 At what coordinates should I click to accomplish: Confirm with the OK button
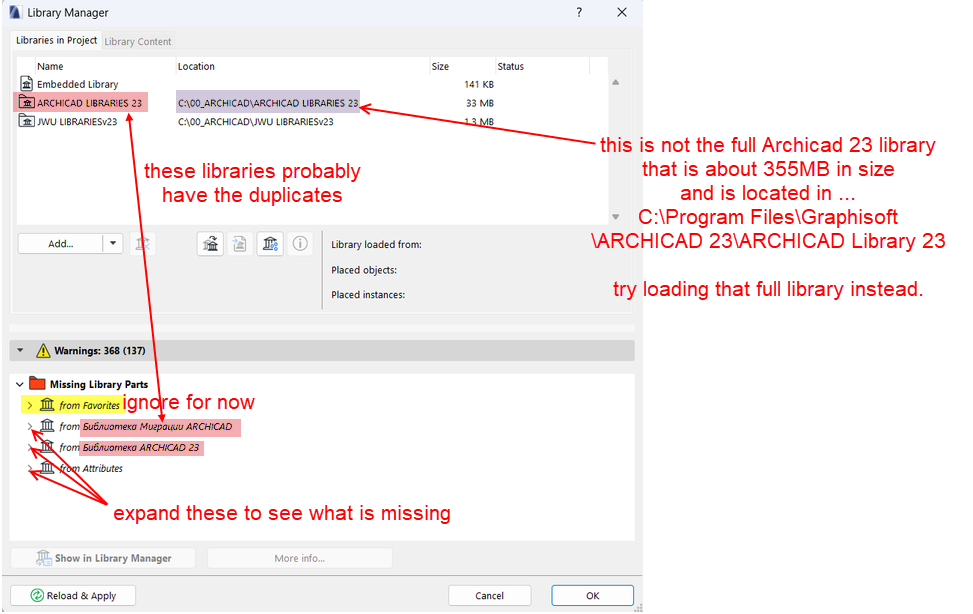pos(593,595)
